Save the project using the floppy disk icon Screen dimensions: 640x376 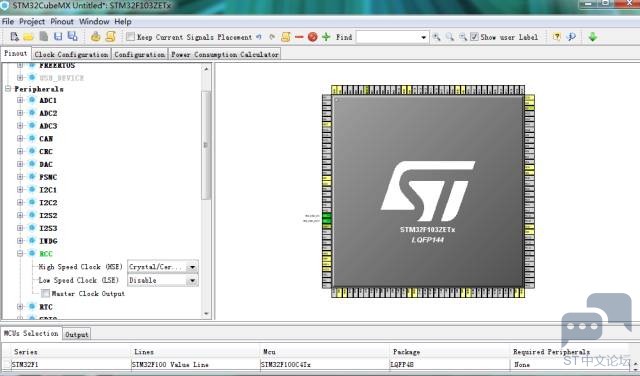58,37
